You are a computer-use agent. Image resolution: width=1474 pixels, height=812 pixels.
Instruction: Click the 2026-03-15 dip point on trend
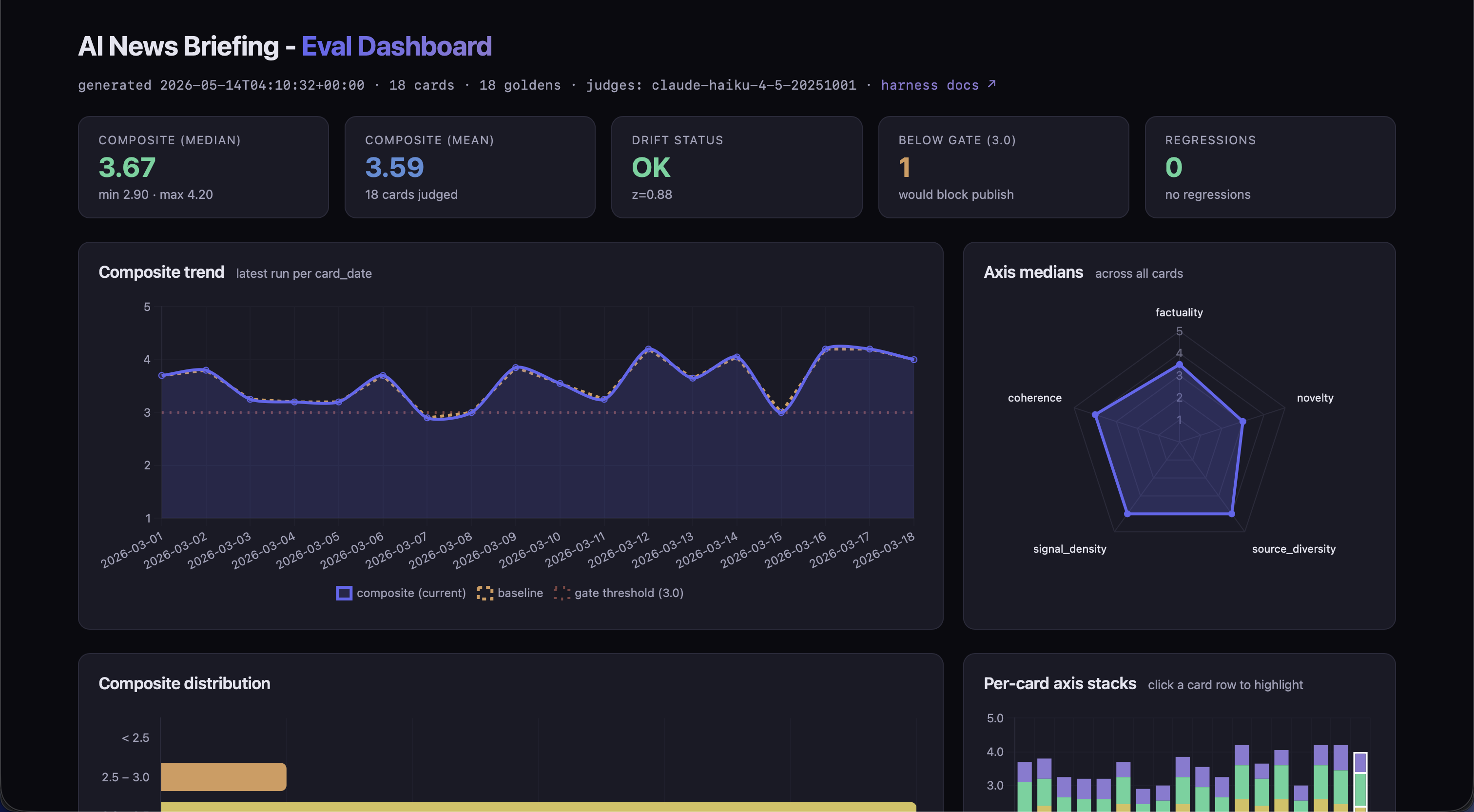pos(781,413)
